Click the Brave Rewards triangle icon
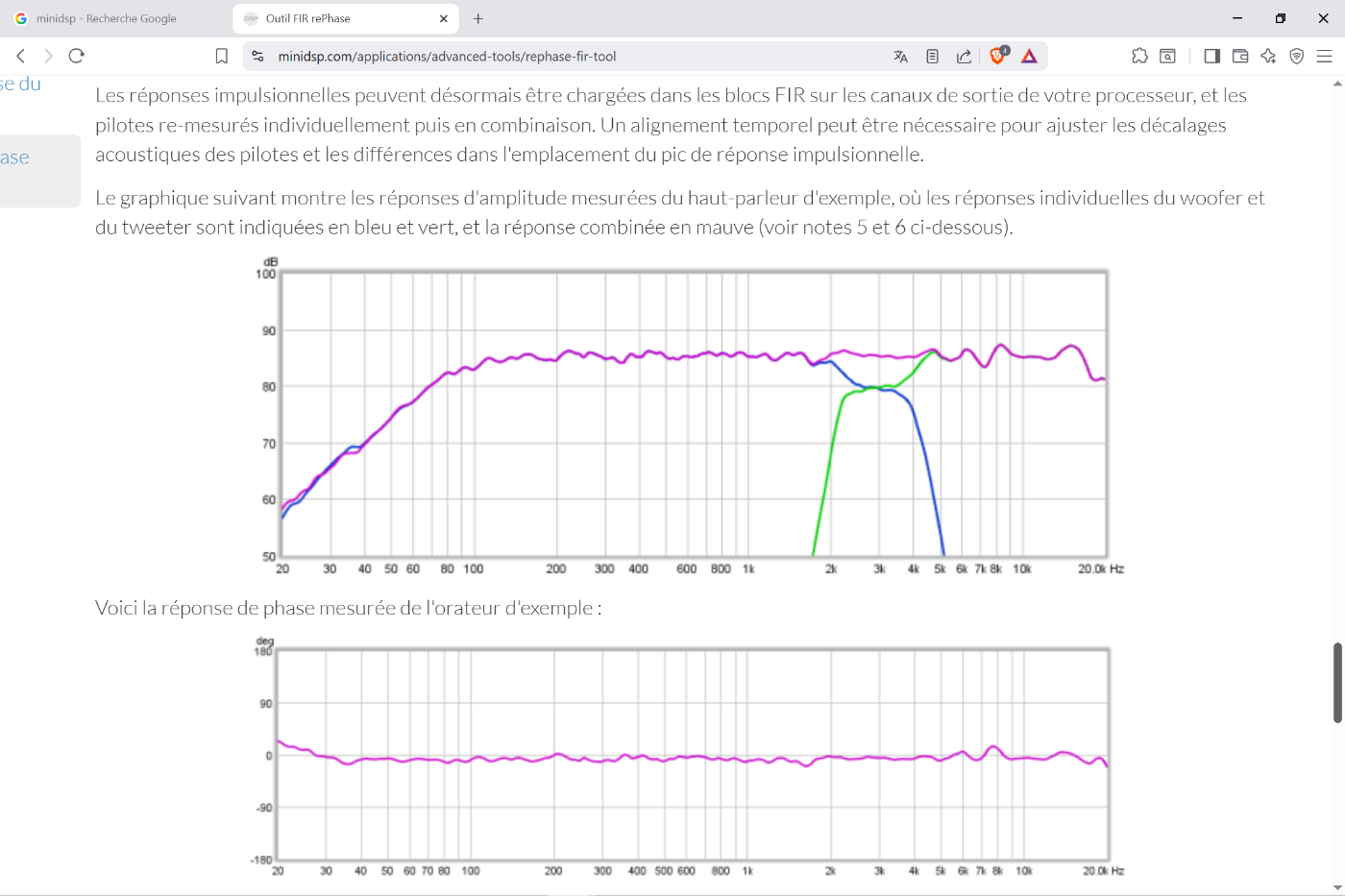1345x896 pixels. click(1029, 57)
